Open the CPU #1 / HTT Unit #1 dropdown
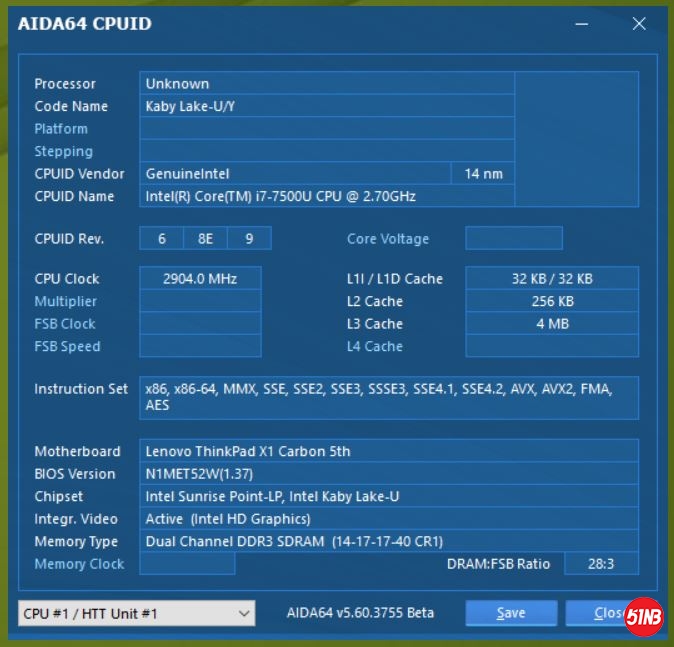Image resolution: width=674 pixels, height=647 pixels. (x=137, y=613)
